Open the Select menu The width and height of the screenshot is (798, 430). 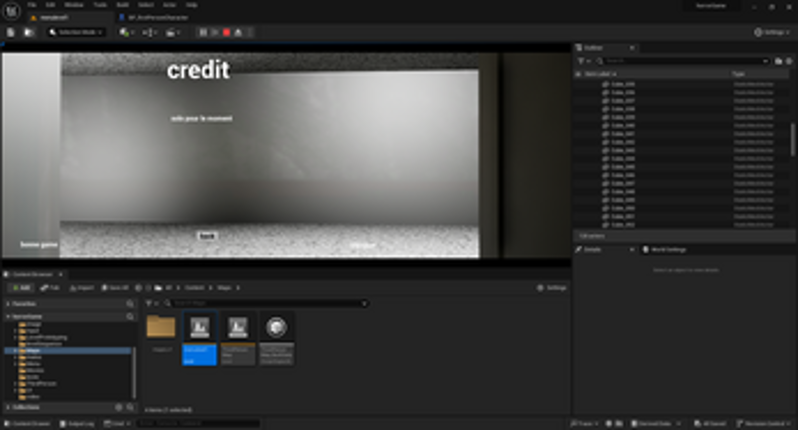click(146, 5)
